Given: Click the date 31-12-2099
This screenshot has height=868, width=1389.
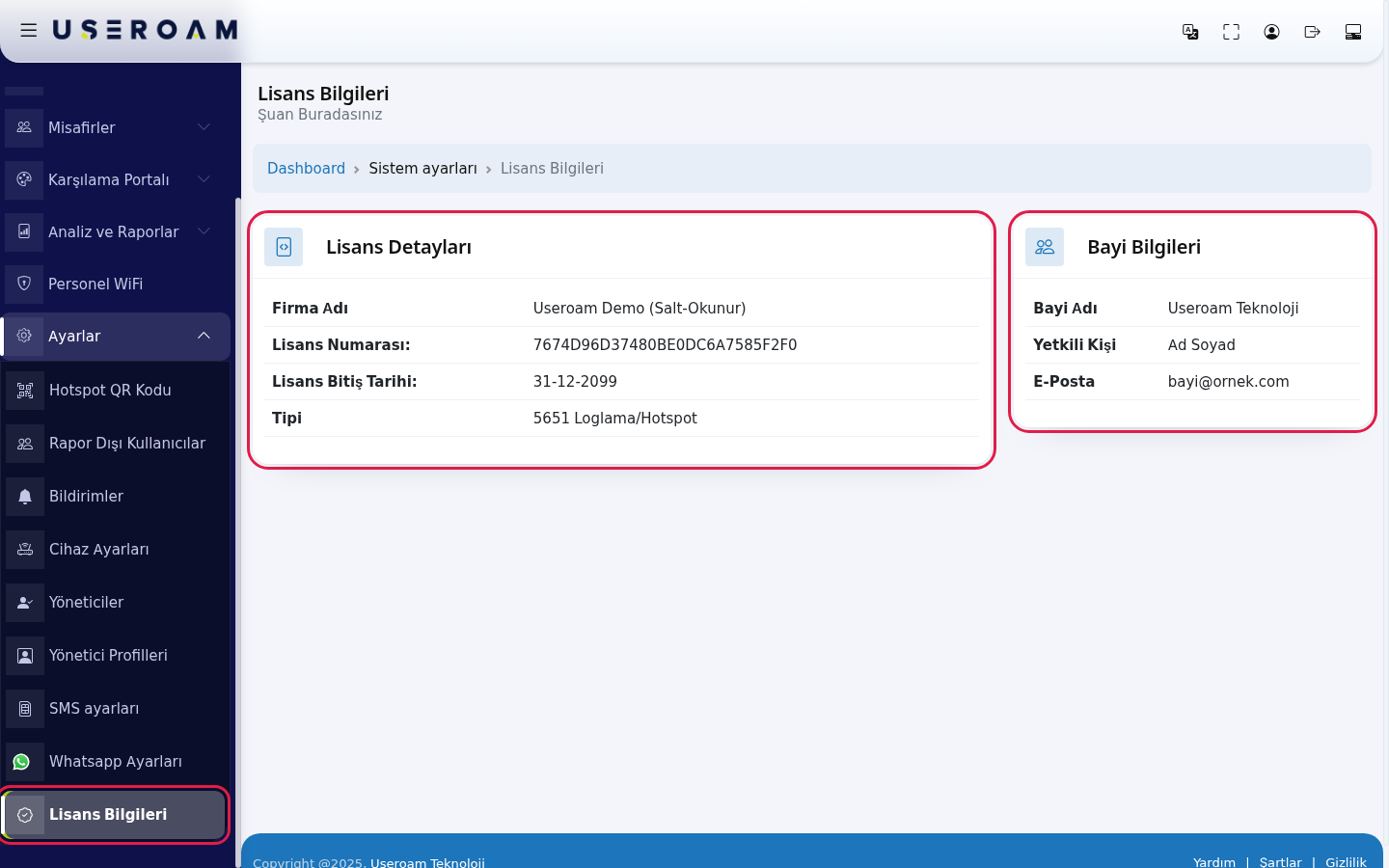Looking at the screenshot, I should (575, 382).
